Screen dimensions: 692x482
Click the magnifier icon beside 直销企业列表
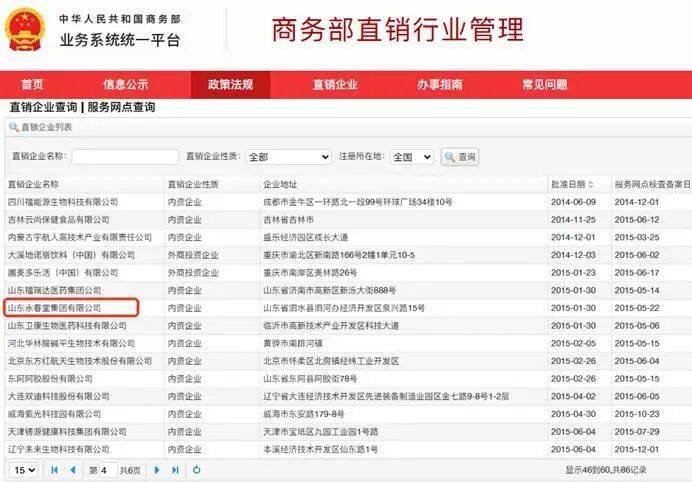pos(14,127)
